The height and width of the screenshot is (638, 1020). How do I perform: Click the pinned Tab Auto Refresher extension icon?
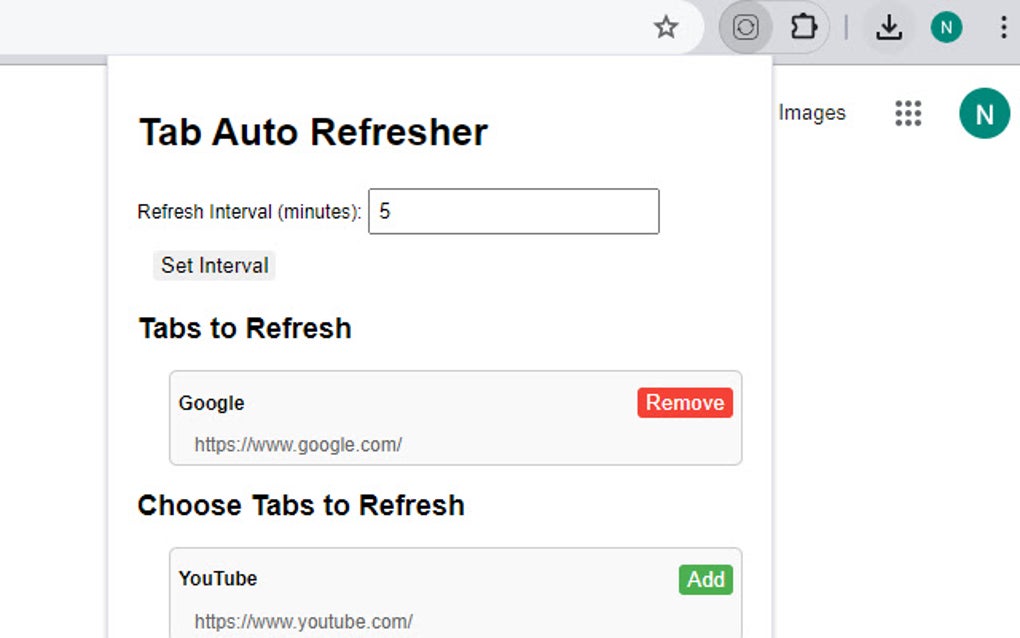744,27
